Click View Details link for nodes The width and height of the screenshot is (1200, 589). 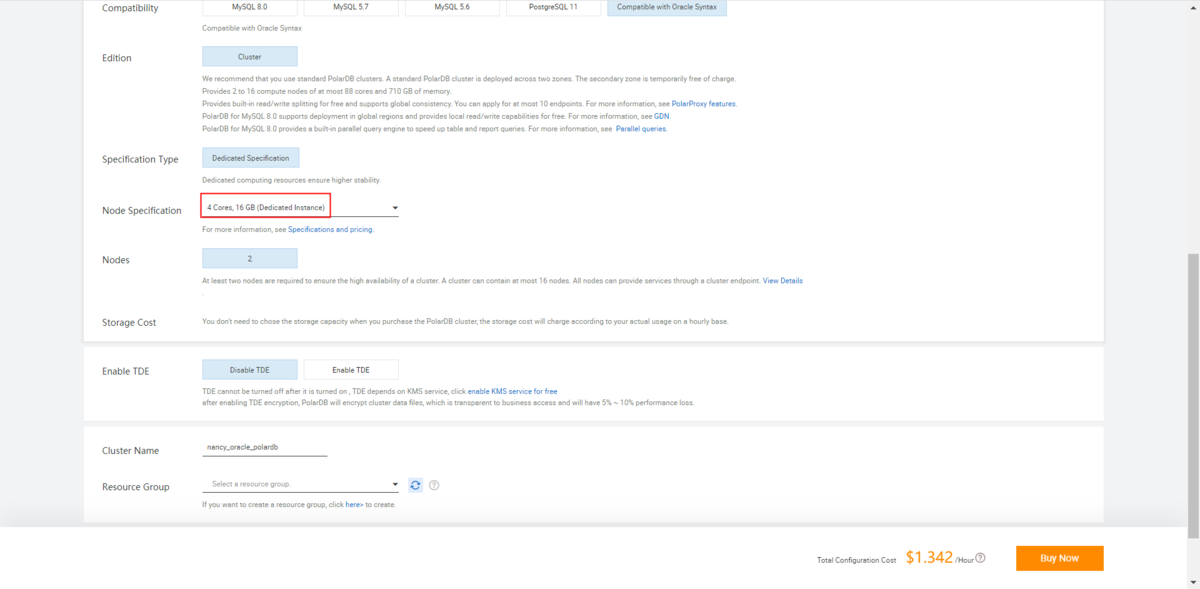tap(783, 281)
